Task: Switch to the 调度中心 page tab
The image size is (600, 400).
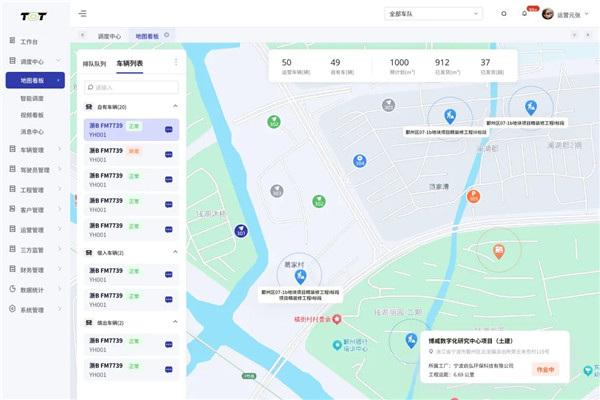Action: tap(109, 36)
